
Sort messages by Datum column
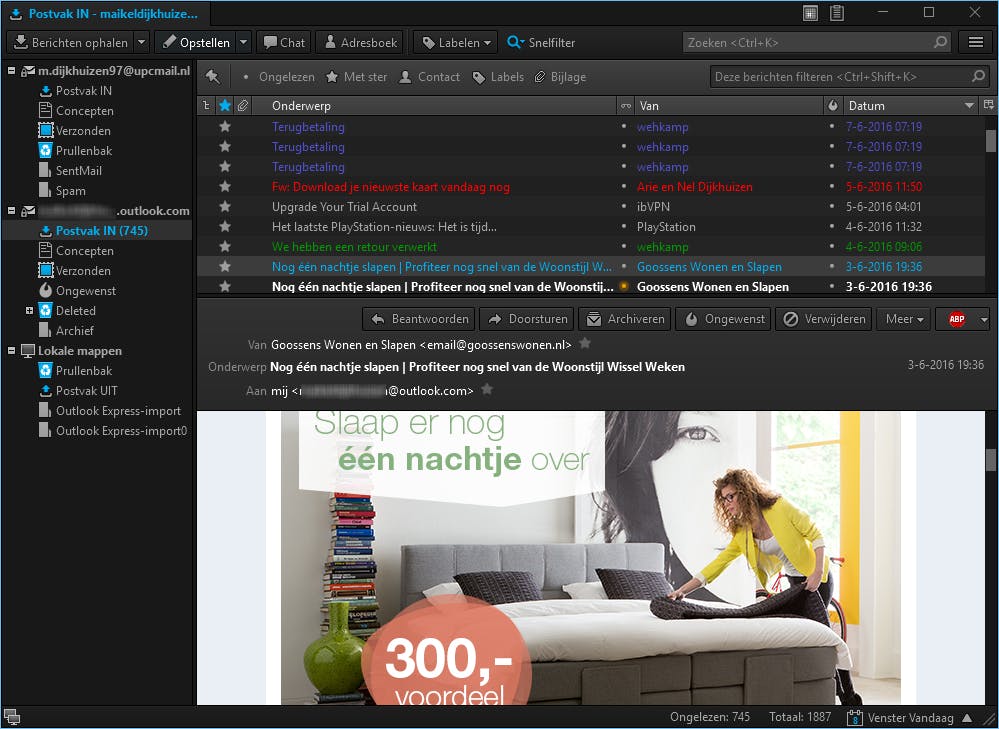pyautogui.click(x=910, y=105)
